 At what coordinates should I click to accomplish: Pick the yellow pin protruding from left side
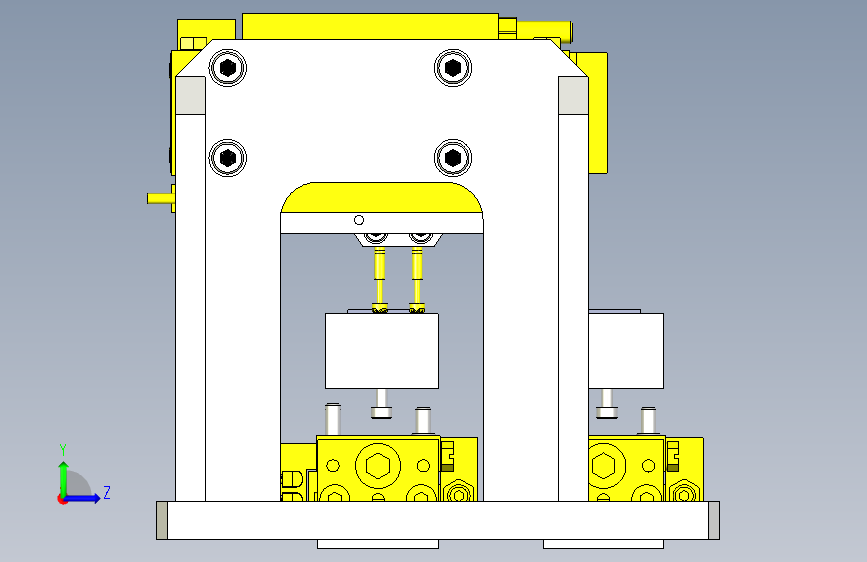click(x=159, y=198)
